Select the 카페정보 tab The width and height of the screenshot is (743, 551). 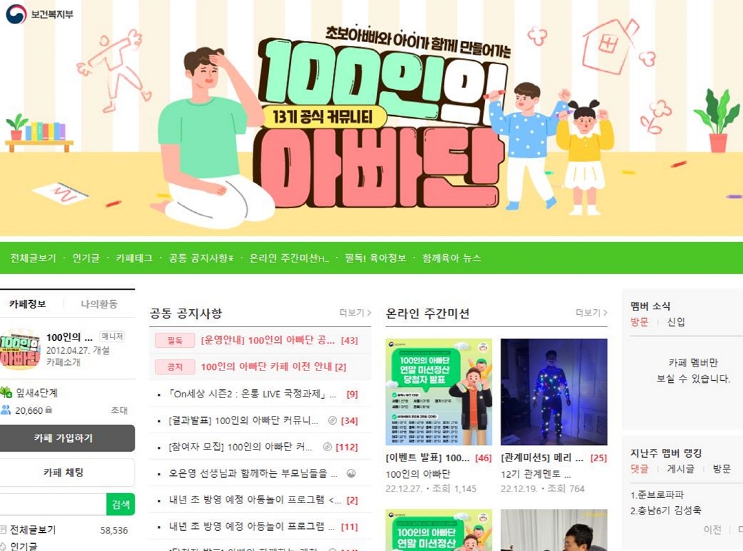pos(27,304)
